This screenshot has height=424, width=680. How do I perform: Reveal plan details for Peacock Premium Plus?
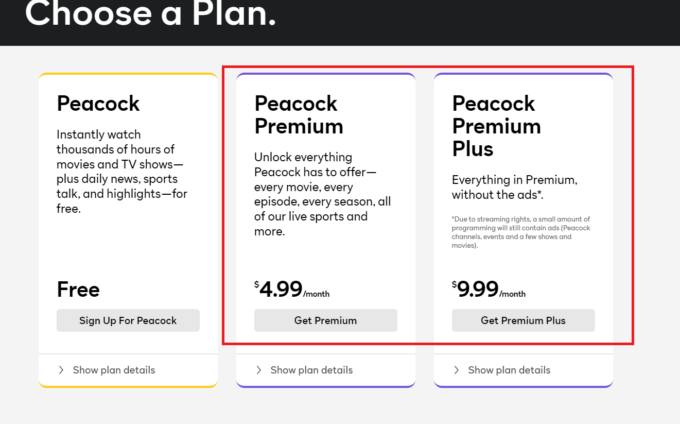pos(509,370)
